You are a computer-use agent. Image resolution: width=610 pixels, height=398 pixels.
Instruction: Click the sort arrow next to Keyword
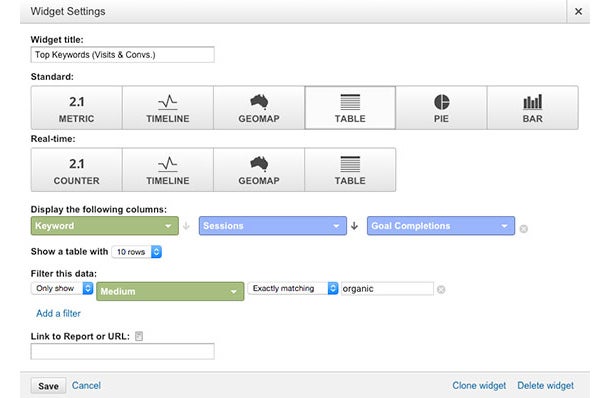tap(186, 226)
